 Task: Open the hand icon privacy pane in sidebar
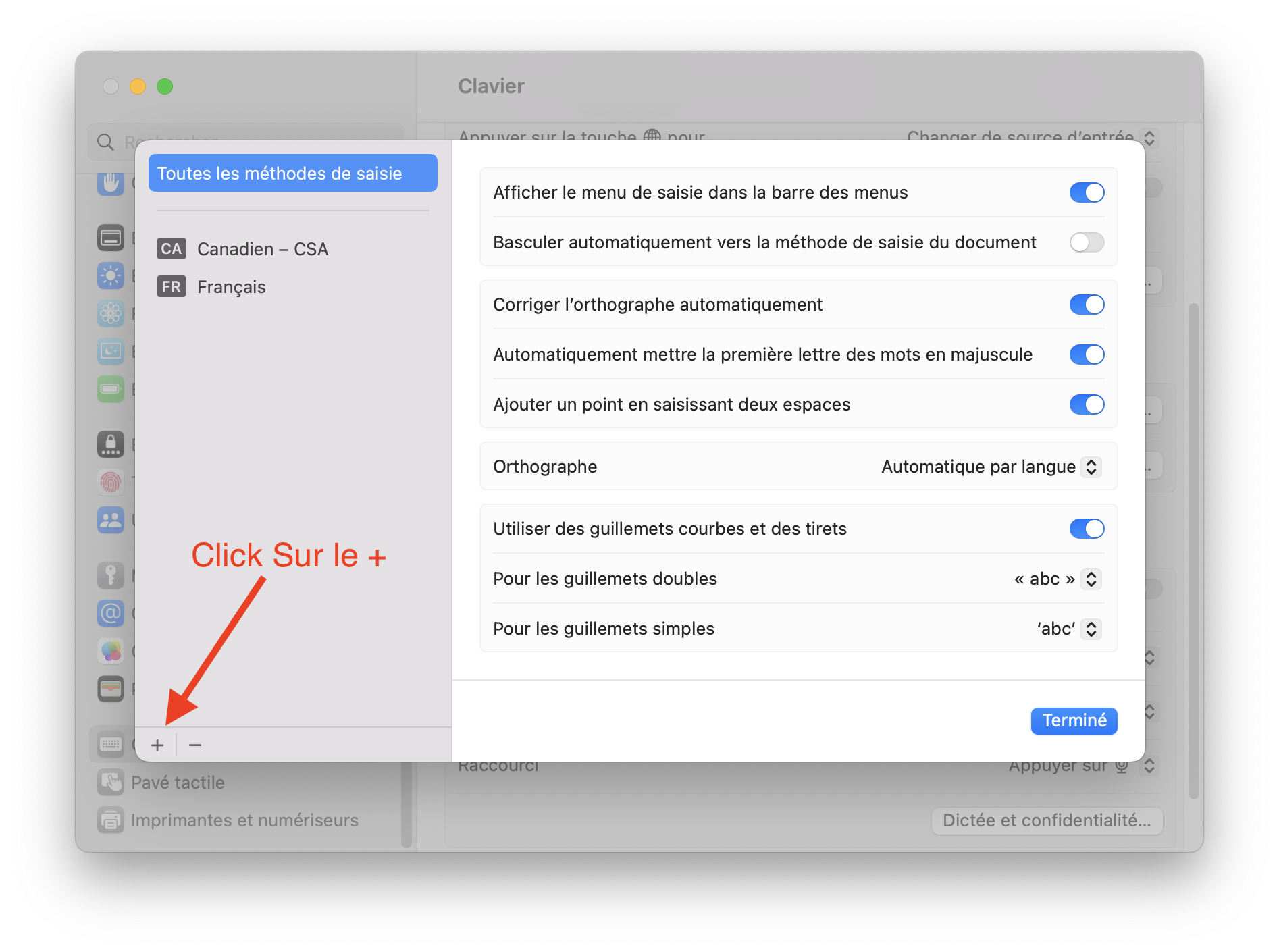(x=111, y=182)
